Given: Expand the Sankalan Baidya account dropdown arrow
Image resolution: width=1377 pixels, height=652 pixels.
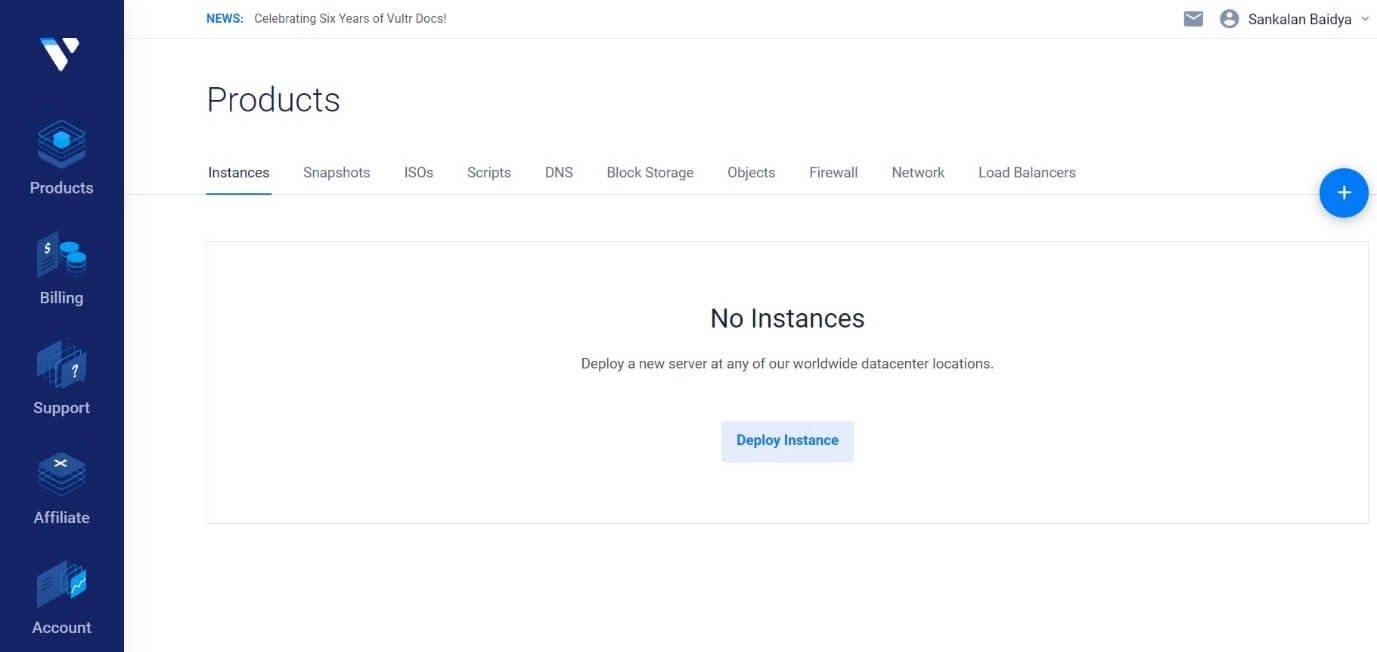Looking at the screenshot, I should pos(1365,19).
